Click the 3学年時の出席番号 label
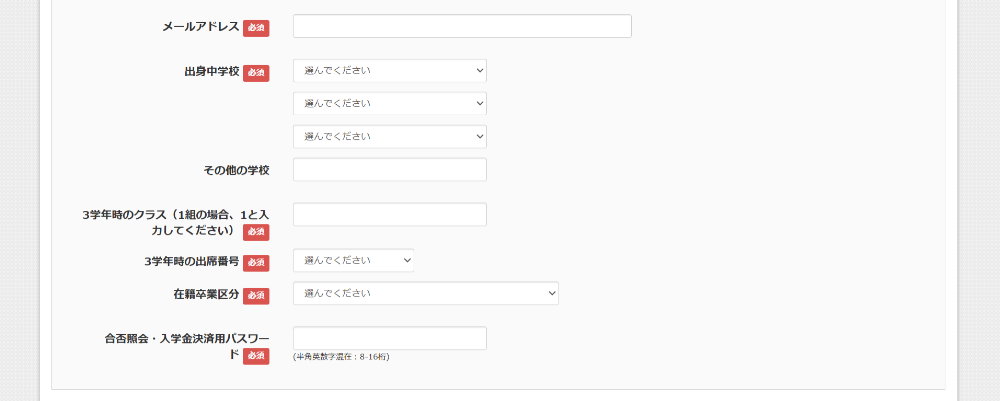1000x401 pixels. coord(191,261)
